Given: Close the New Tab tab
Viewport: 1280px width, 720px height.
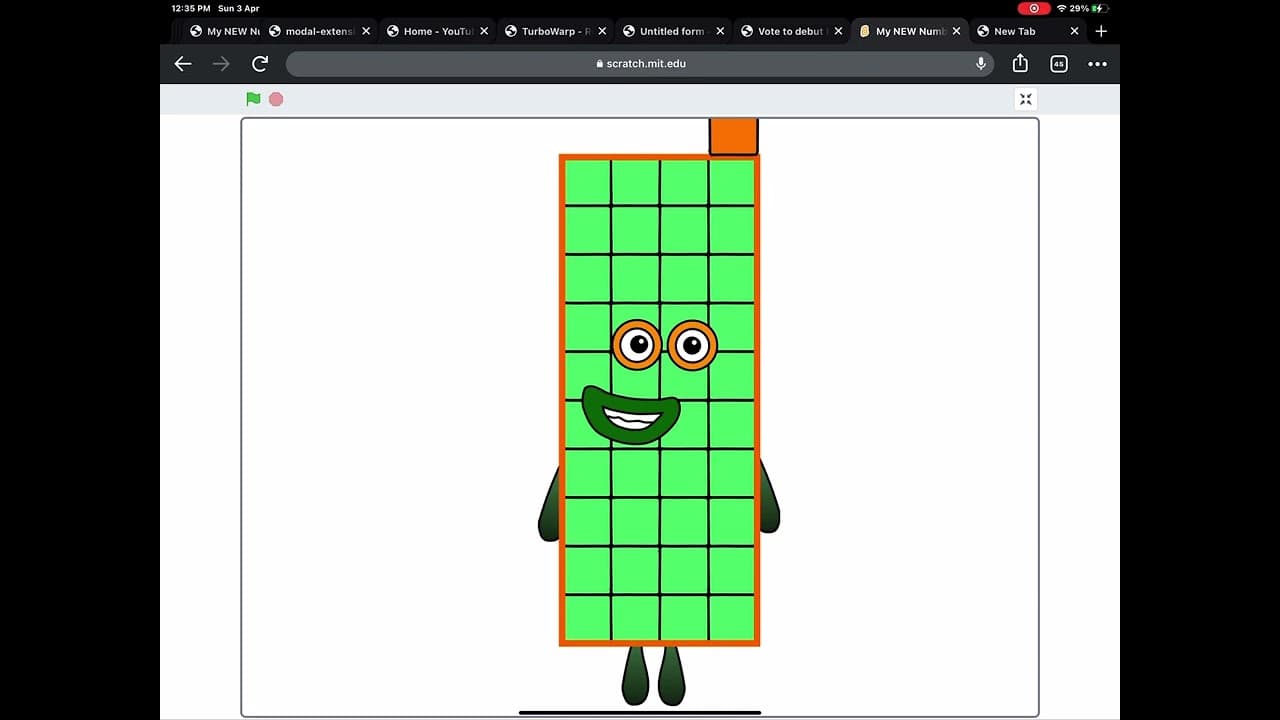Looking at the screenshot, I should coord(1075,31).
